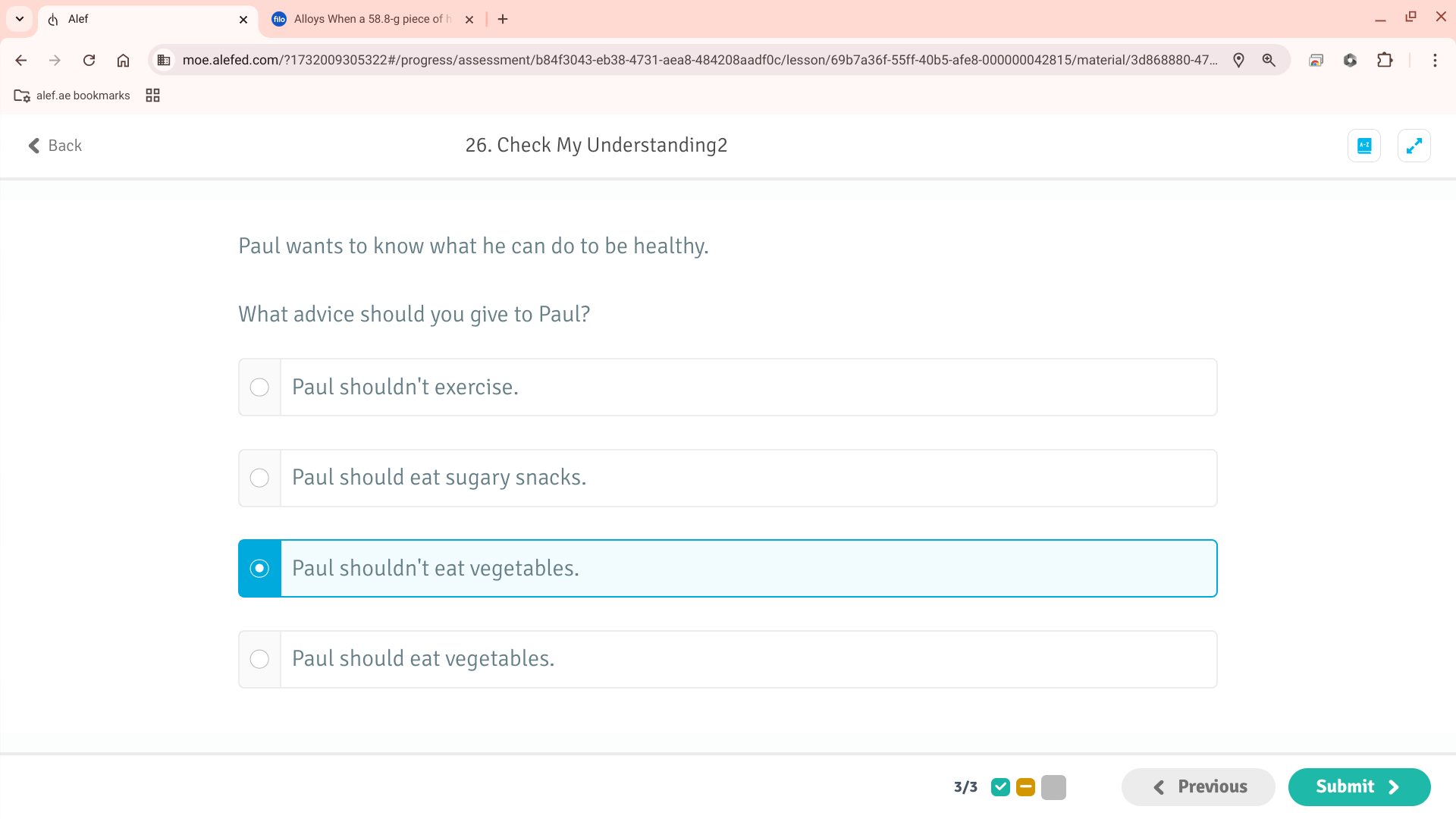Image resolution: width=1456 pixels, height=819 pixels.
Task: Open the tab search dropdown arrow
Action: pyautogui.click(x=20, y=19)
